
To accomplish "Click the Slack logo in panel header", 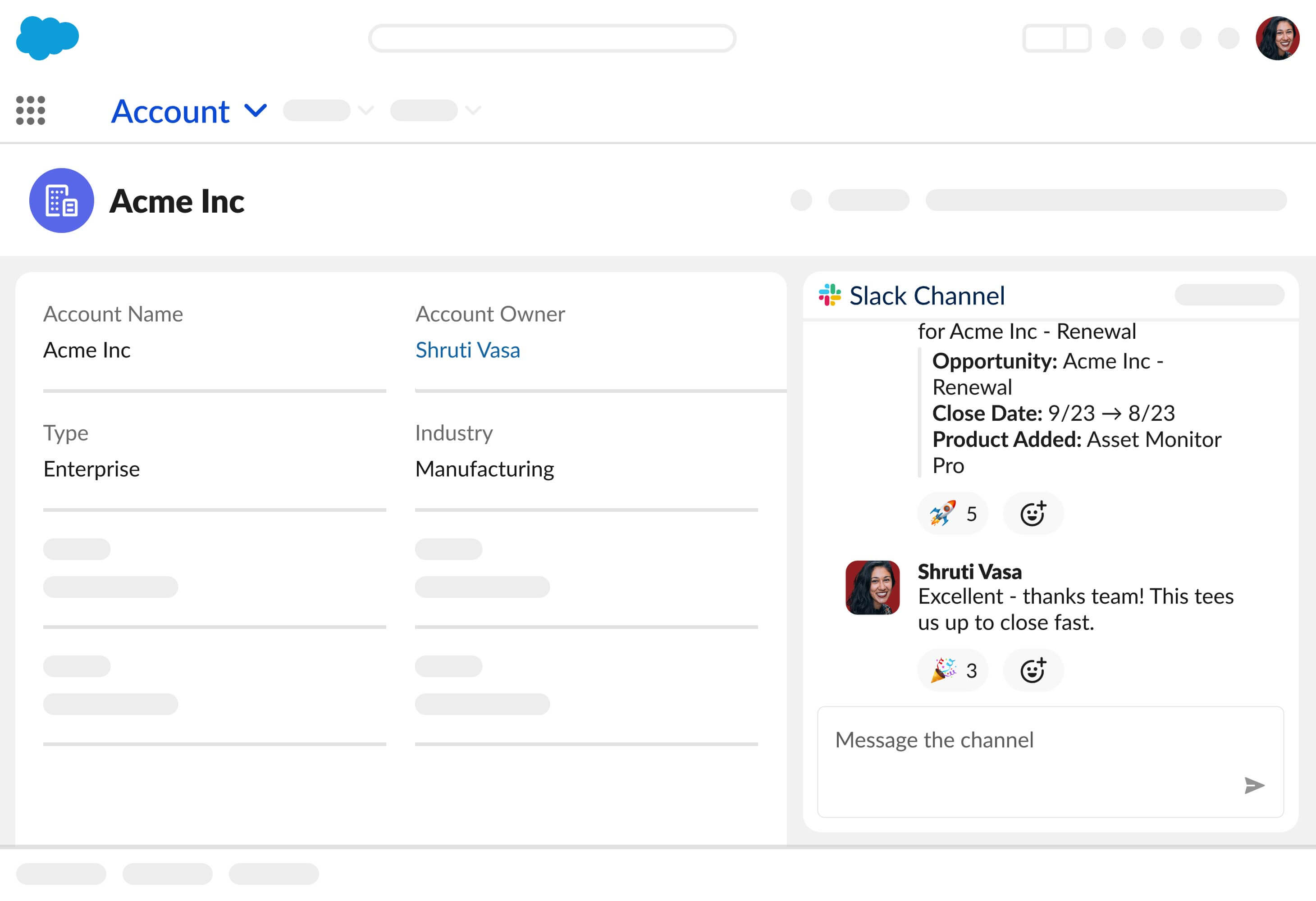I will point(830,295).
